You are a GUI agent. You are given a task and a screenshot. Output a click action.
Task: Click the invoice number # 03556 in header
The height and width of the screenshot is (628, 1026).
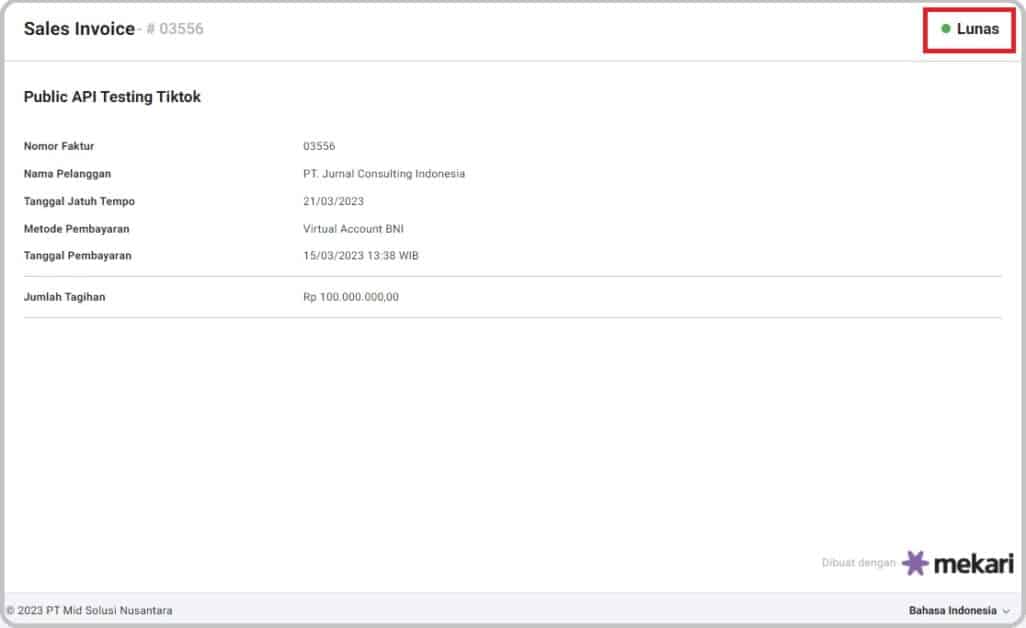coord(175,29)
